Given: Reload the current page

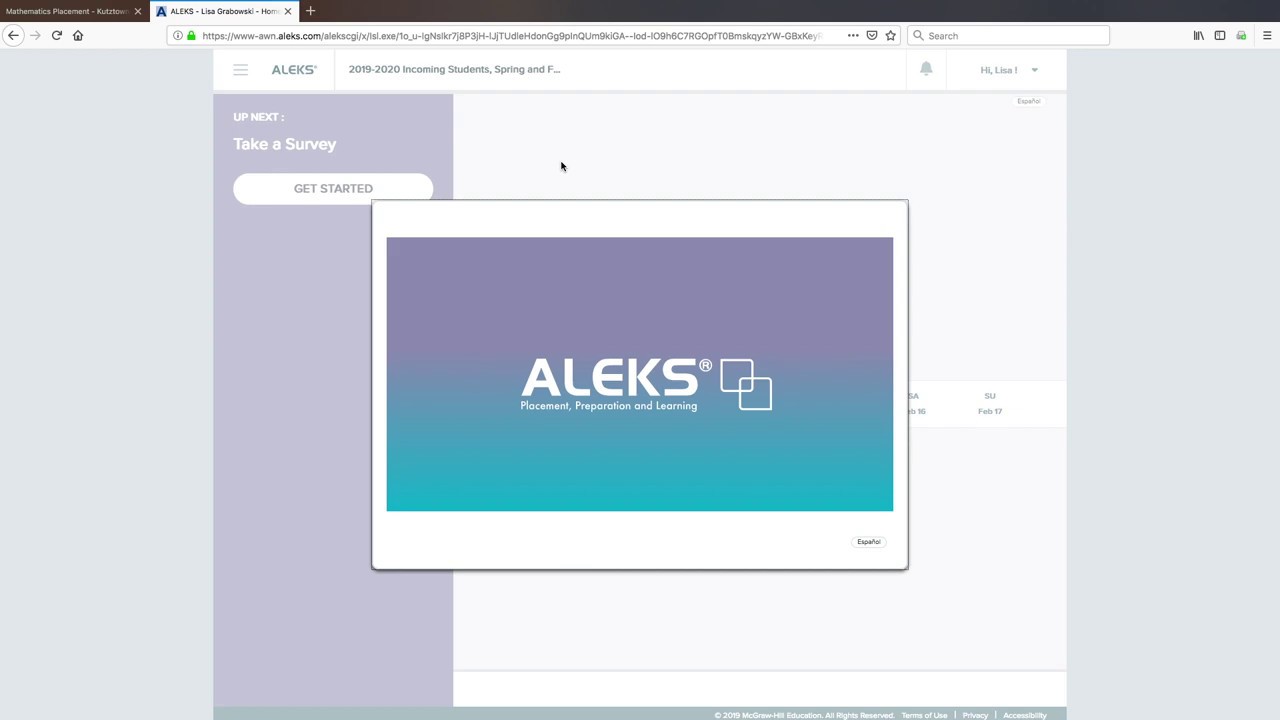Looking at the screenshot, I should (57, 35).
